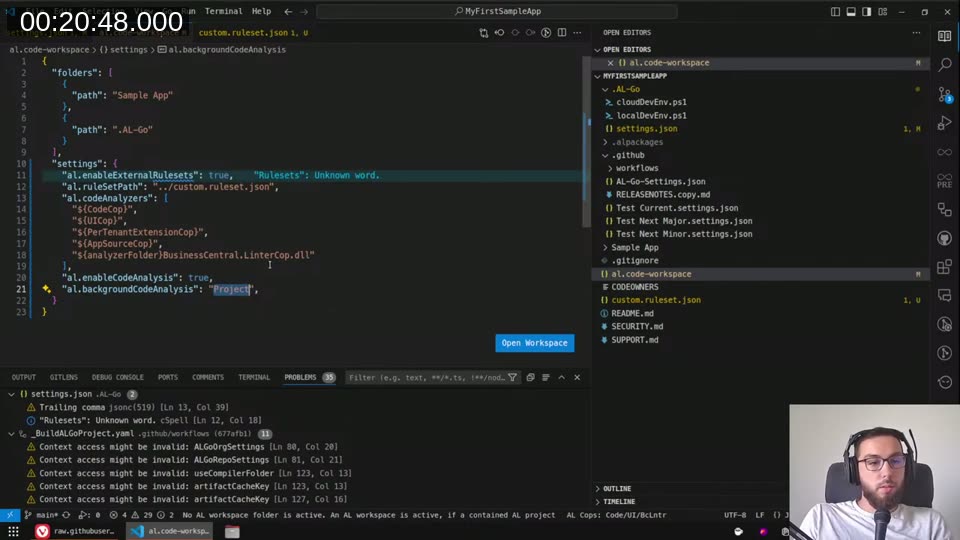The image size is (960, 540).
Task: Toggle the secondary sidebar layout button
Action: [x=866, y=12]
